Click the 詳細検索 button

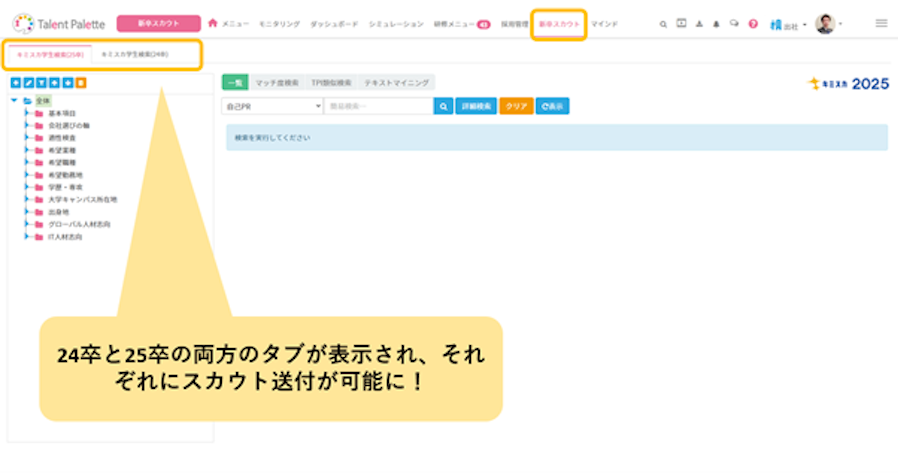[476, 106]
